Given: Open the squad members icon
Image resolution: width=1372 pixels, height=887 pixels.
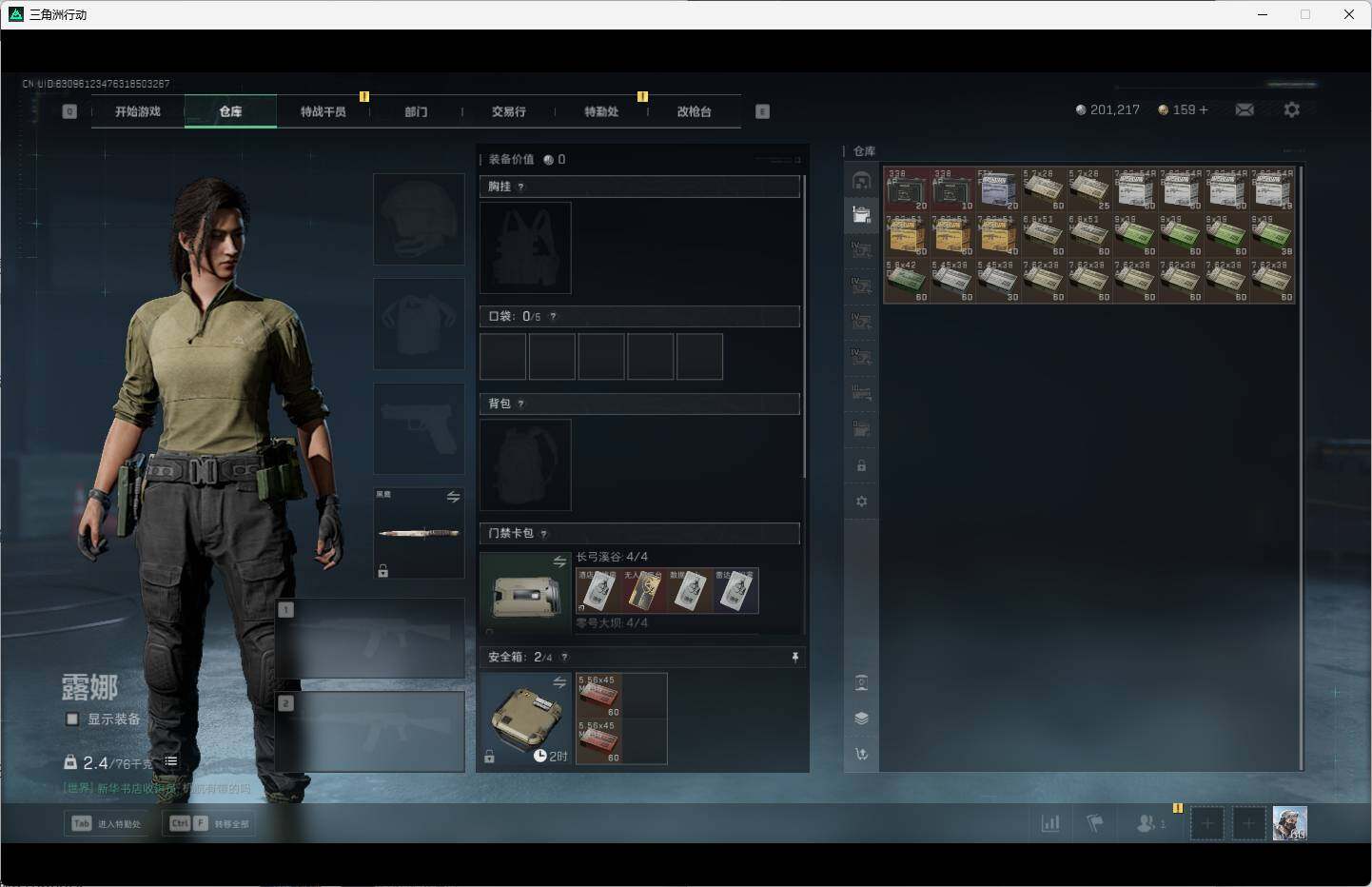Looking at the screenshot, I should [1151, 823].
